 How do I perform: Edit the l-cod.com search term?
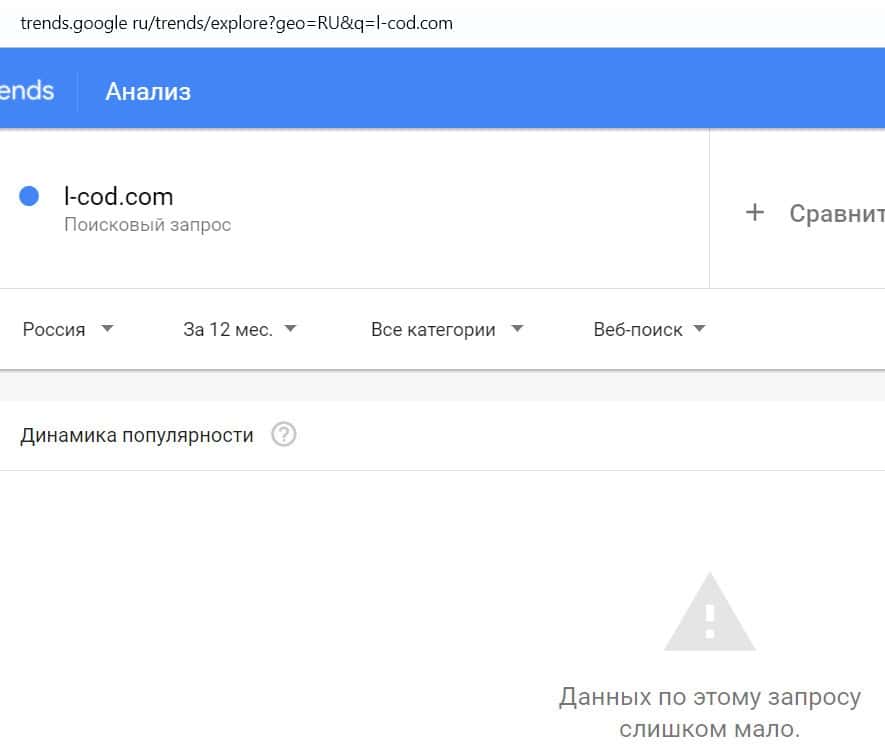click(119, 196)
